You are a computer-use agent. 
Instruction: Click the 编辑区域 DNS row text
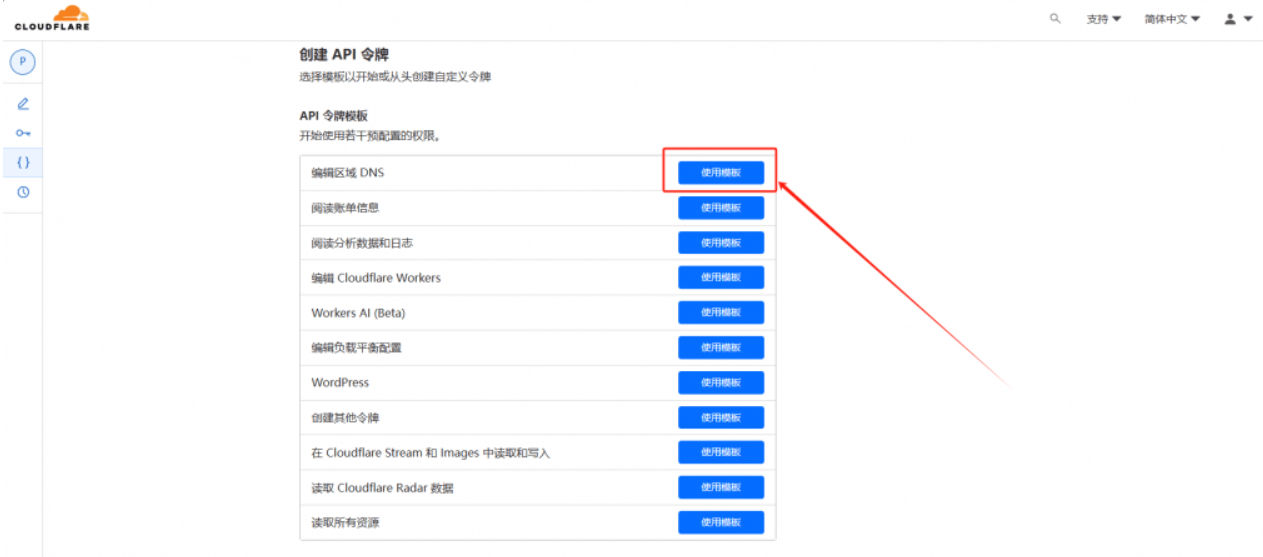pyautogui.click(x=347, y=173)
